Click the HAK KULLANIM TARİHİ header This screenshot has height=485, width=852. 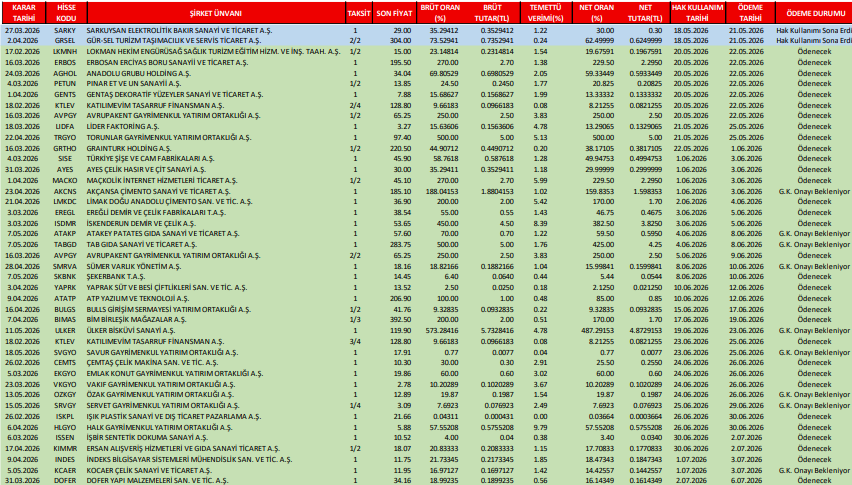(x=697, y=12)
